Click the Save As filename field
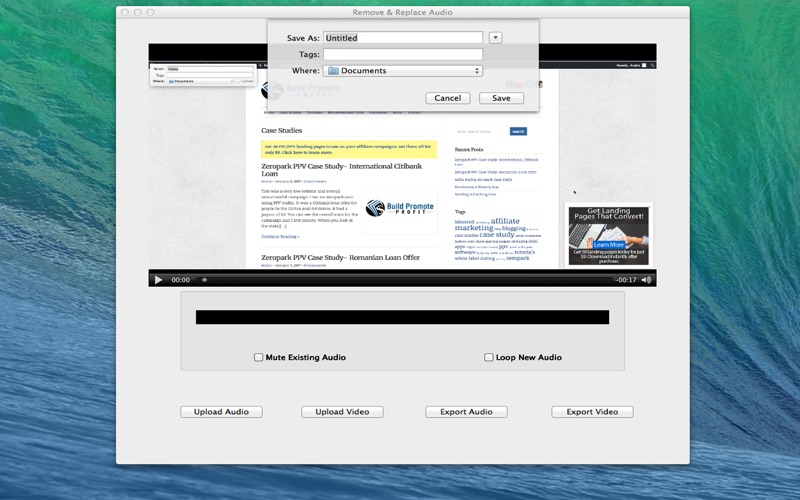This screenshot has height=500, width=800. [403, 38]
